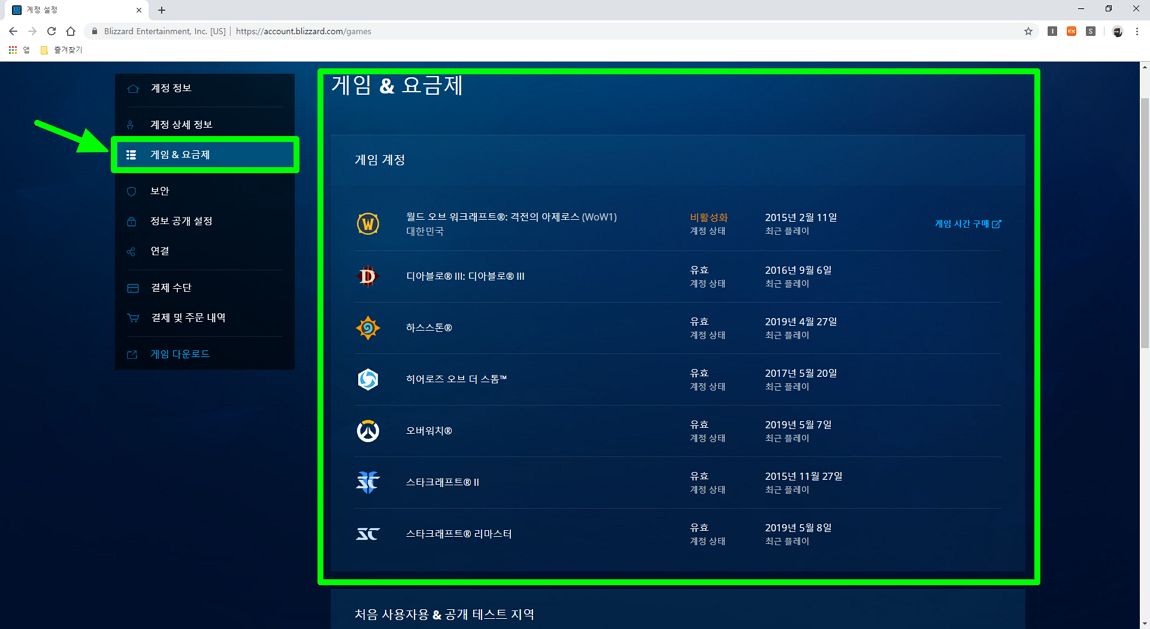
Task: Click the cart icon beside 결제 및 주문 내역
Action: coord(133,318)
